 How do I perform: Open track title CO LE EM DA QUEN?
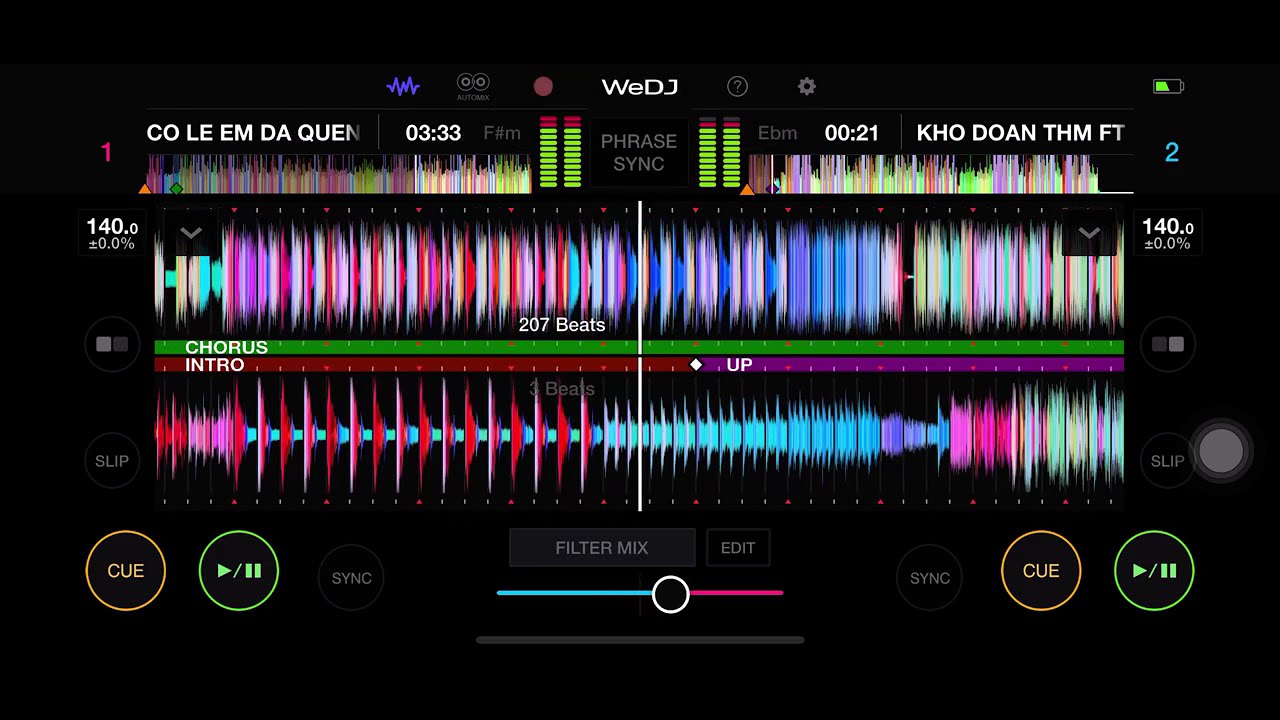(x=253, y=133)
